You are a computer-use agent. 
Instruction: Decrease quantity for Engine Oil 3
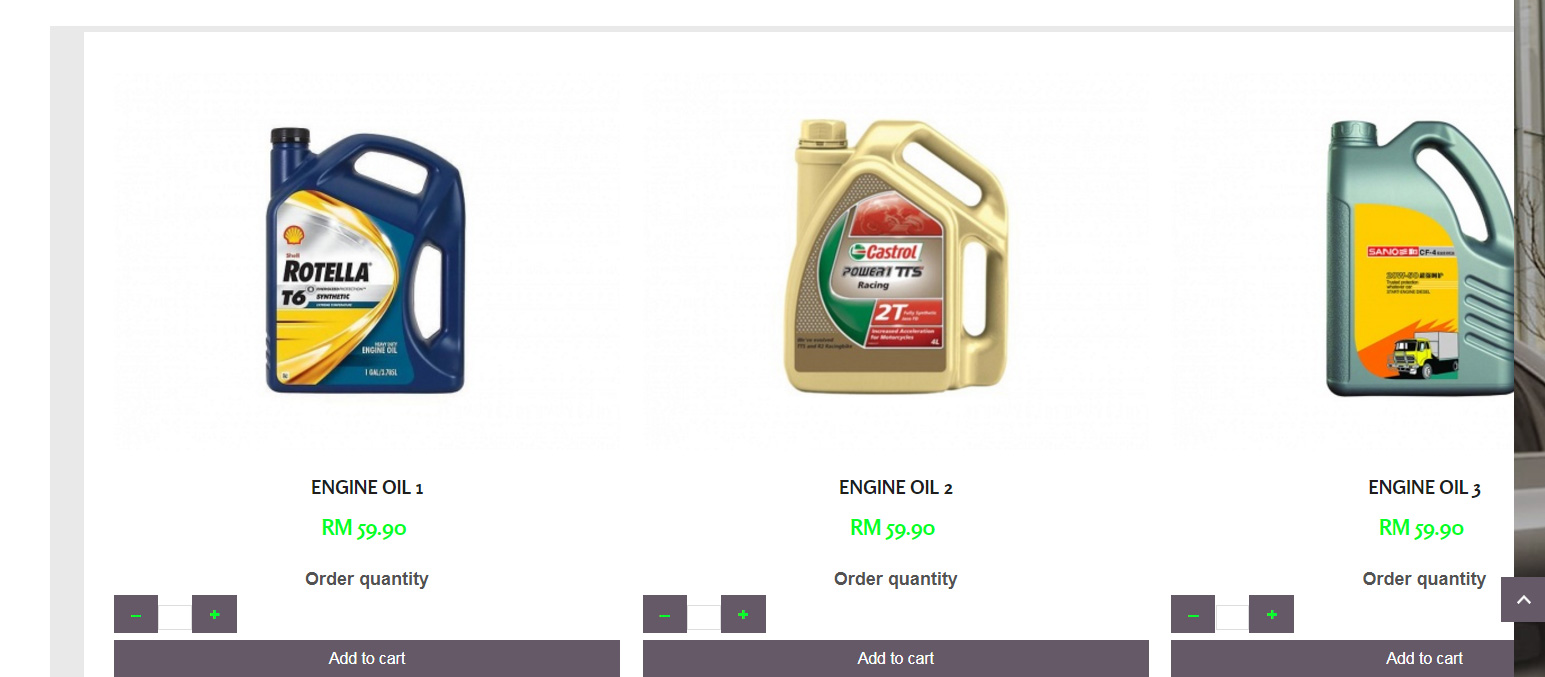tap(1193, 614)
